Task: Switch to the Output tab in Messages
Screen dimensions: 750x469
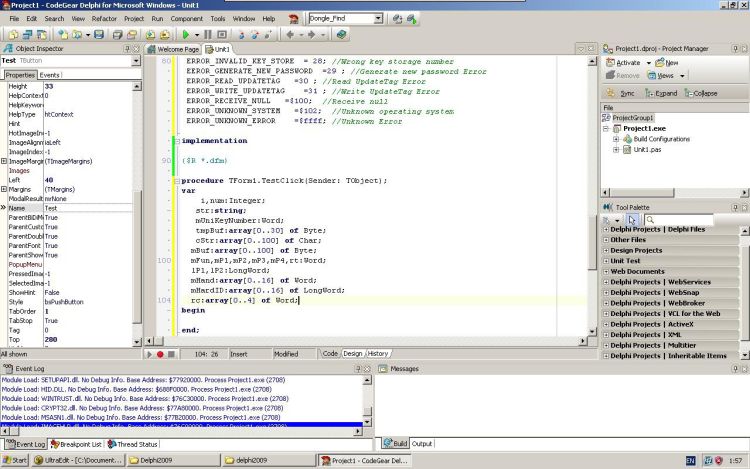Action: (422, 444)
